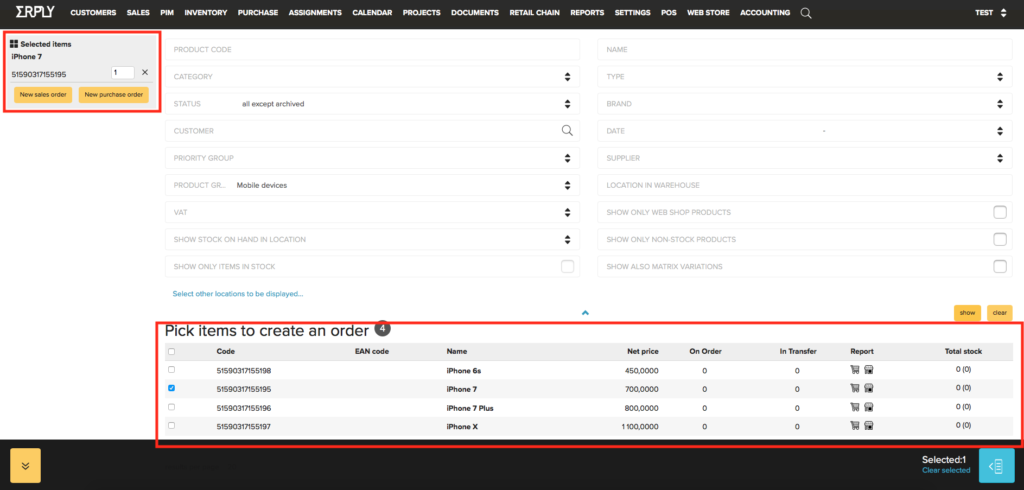Open the blue selected items list button
The image size is (1024, 490).
click(x=997, y=465)
